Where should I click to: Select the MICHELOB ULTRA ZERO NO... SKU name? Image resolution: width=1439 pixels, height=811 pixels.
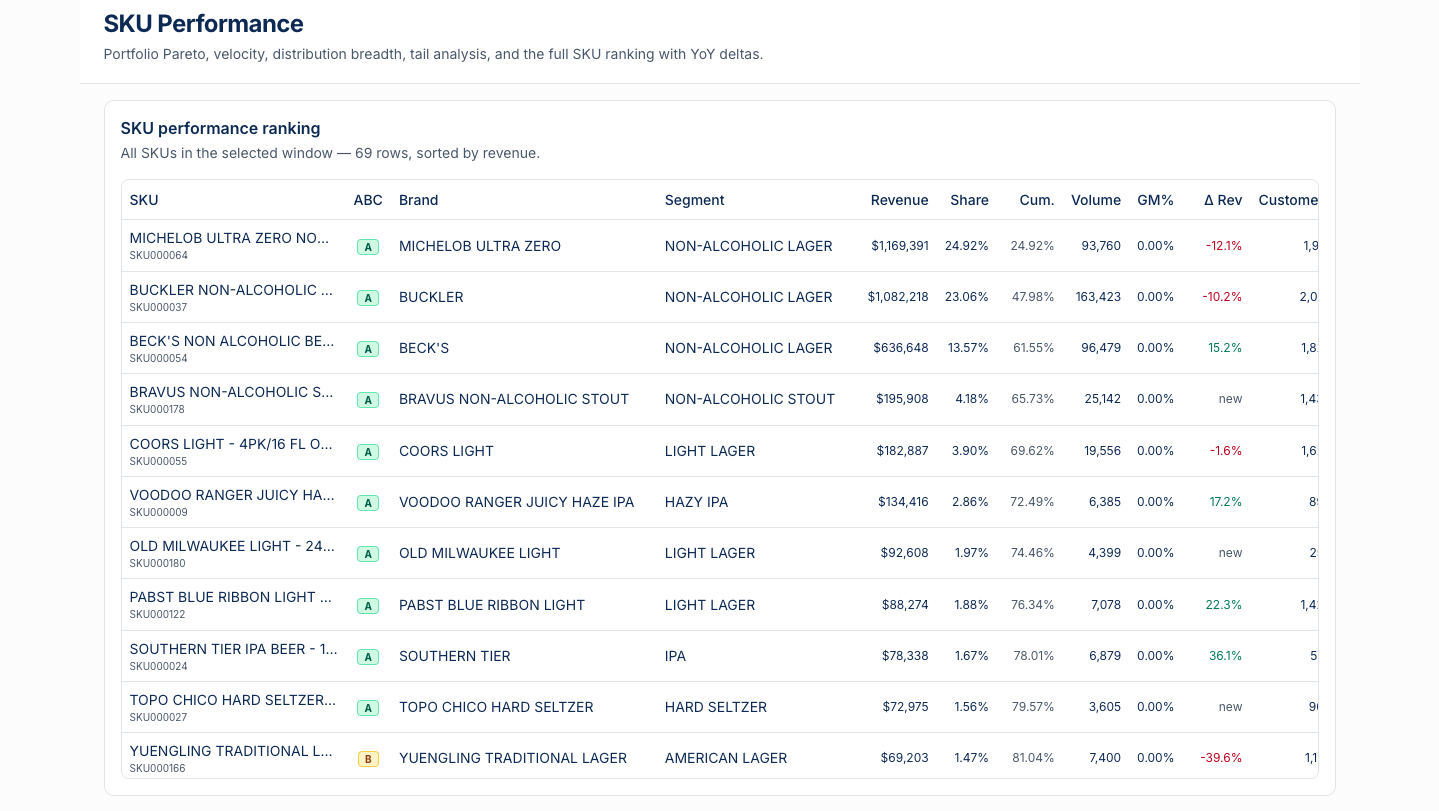pyautogui.click(x=229, y=238)
